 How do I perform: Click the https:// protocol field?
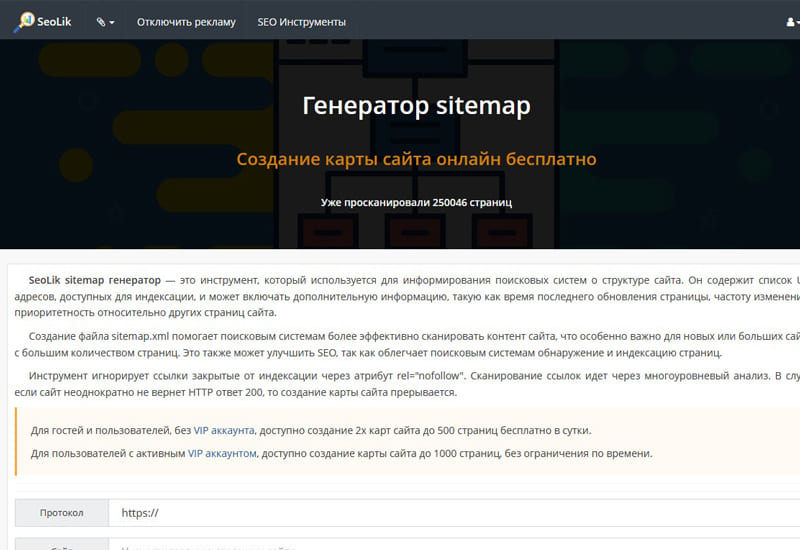454,513
